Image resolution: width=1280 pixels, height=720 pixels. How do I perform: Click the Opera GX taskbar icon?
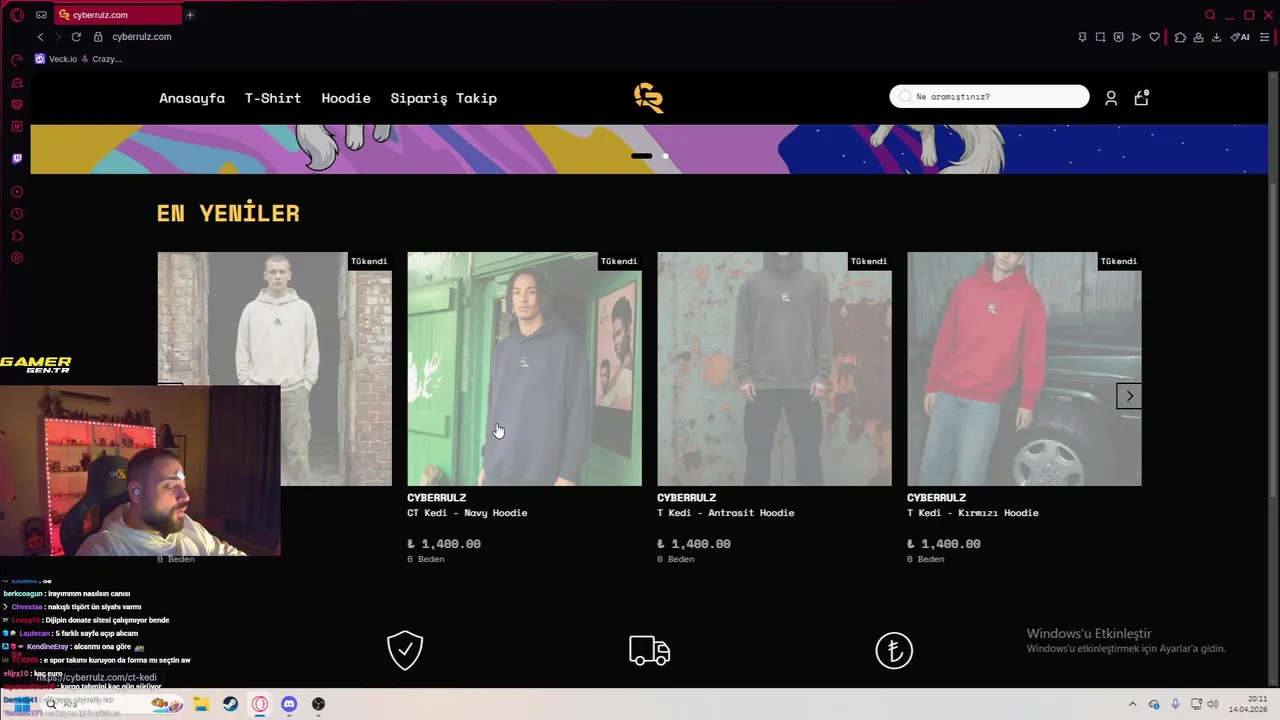point(260,704)
